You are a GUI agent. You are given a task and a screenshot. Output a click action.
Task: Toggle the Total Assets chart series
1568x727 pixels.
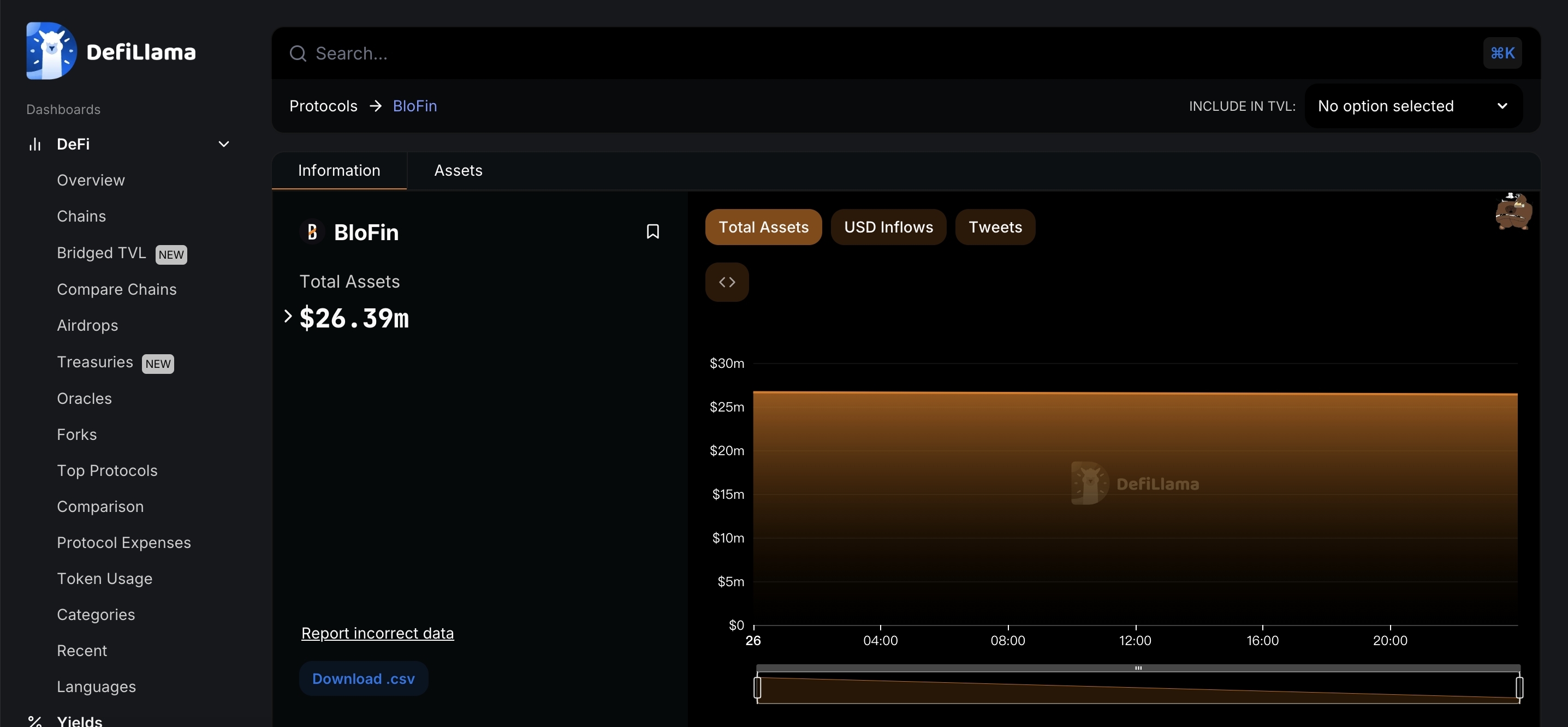click(763, 227)
